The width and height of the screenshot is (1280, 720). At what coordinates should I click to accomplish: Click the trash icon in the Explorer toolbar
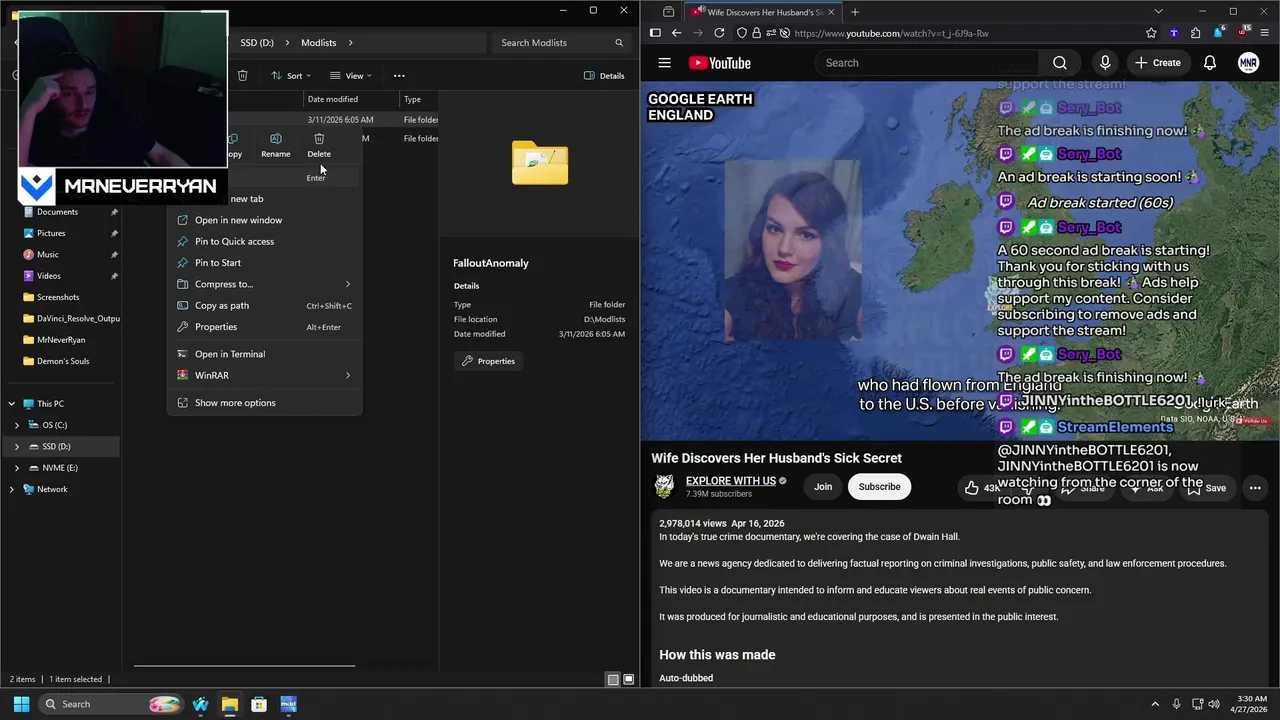(242, 75)
